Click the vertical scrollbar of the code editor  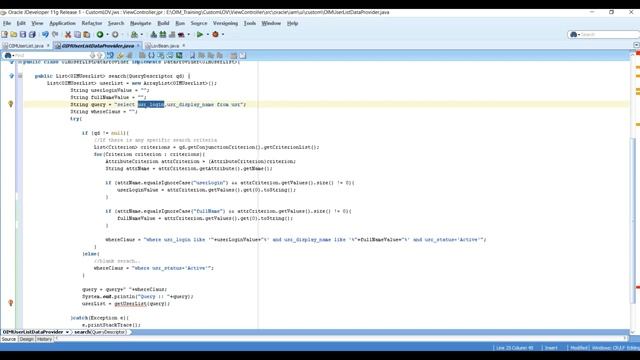[x=633, y=220]
